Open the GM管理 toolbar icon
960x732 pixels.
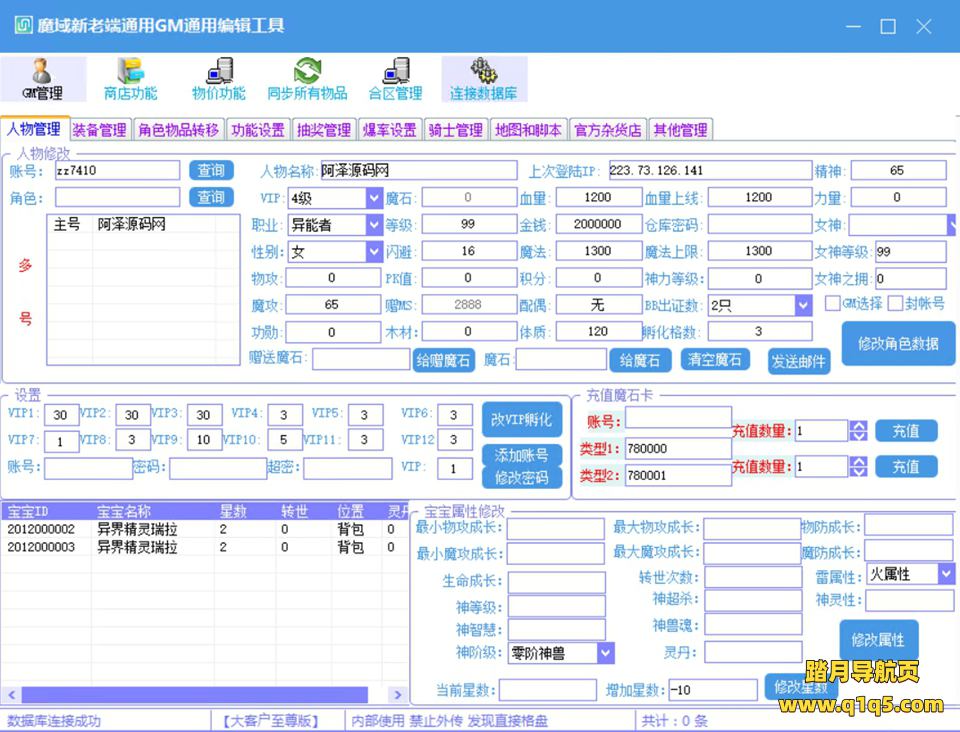pos(42,78)
